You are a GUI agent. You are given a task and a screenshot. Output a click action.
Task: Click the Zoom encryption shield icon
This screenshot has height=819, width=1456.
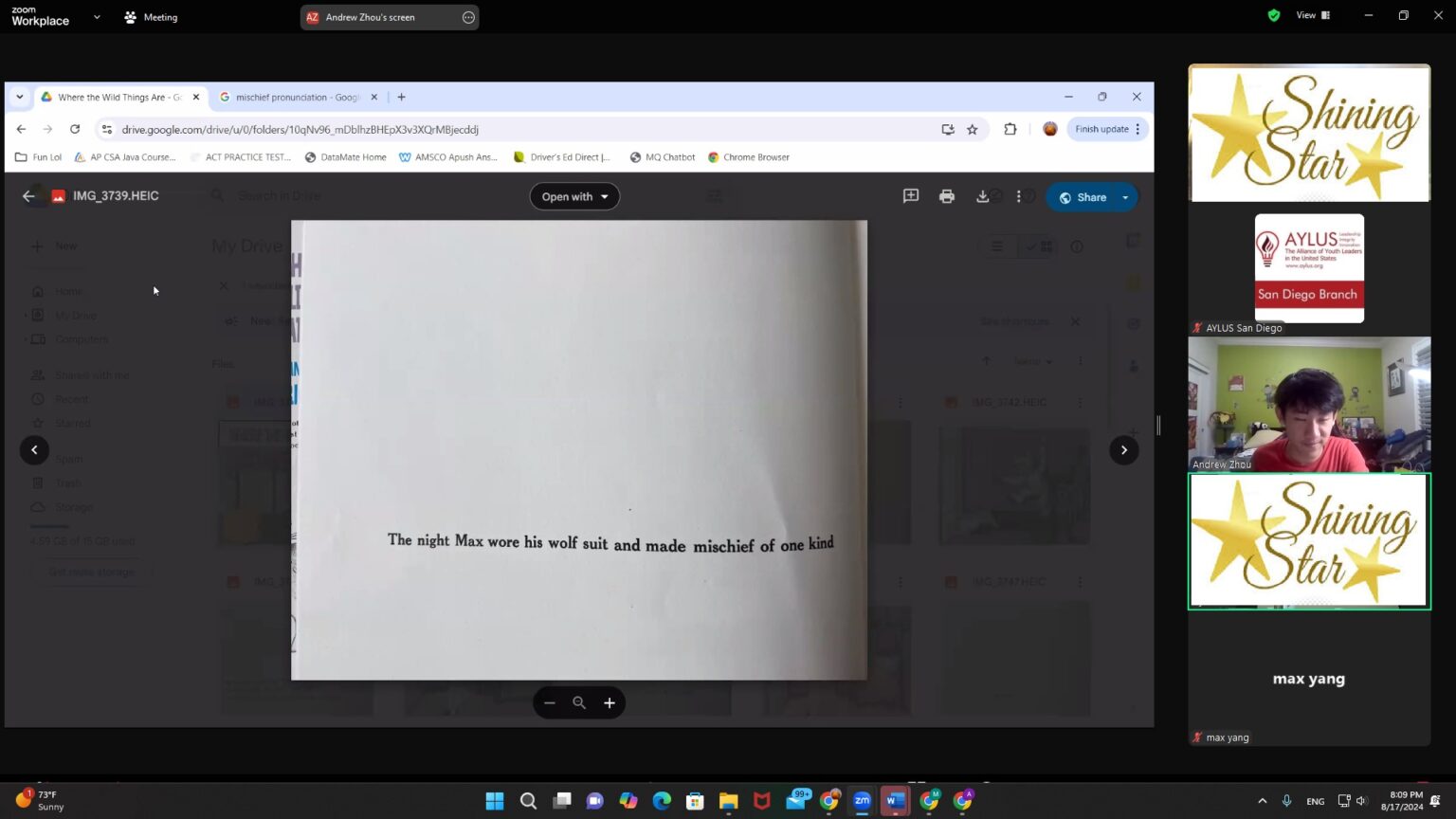coord(1274,15)
